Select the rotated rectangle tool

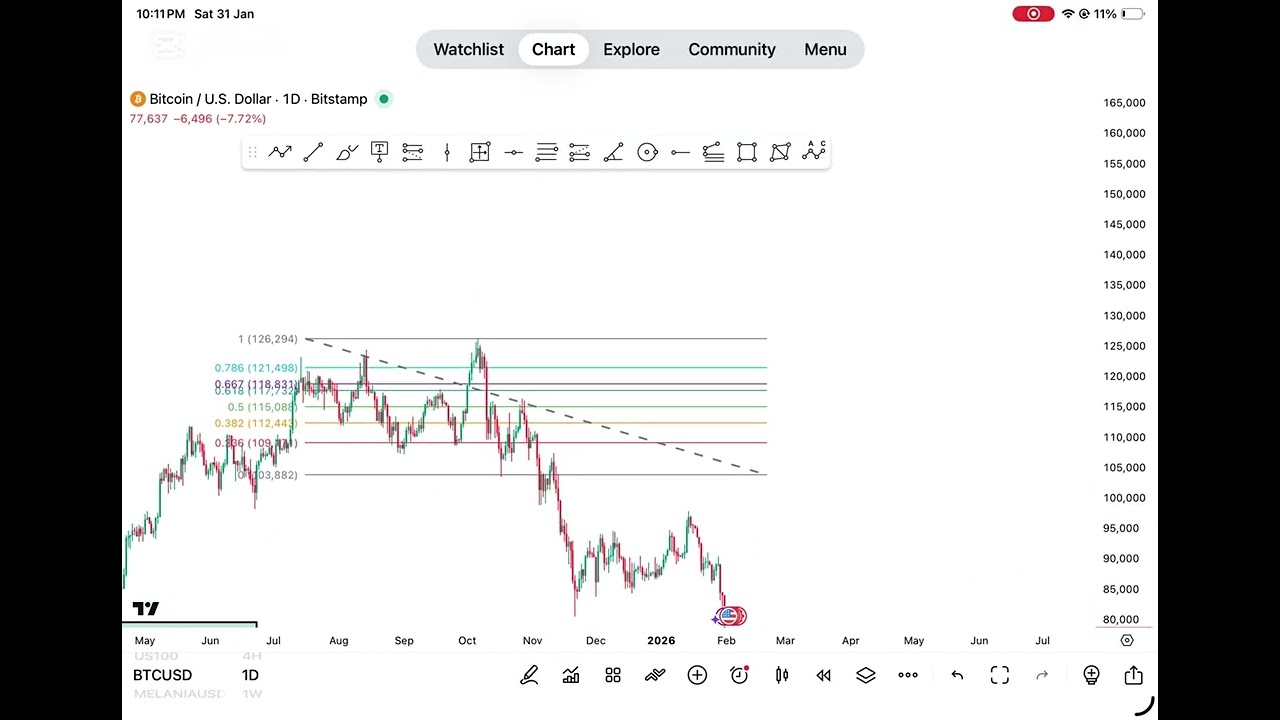(780, 152)
